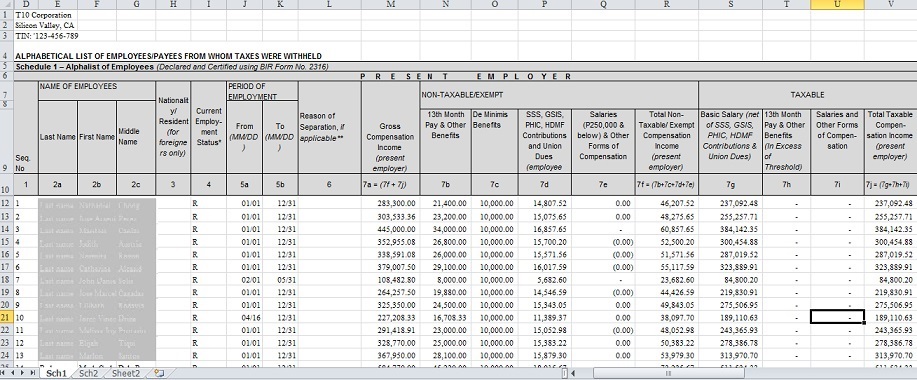
Task: Click the 'T10 Corporation' cell
Action: 44,15
